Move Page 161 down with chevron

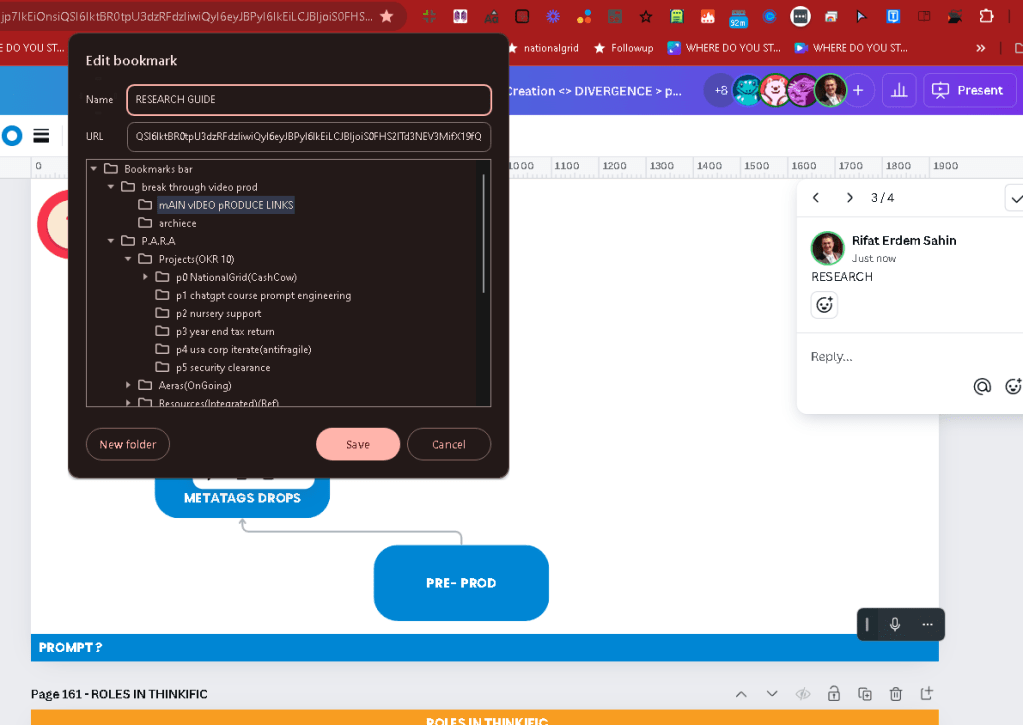click(x=772, y=694)
